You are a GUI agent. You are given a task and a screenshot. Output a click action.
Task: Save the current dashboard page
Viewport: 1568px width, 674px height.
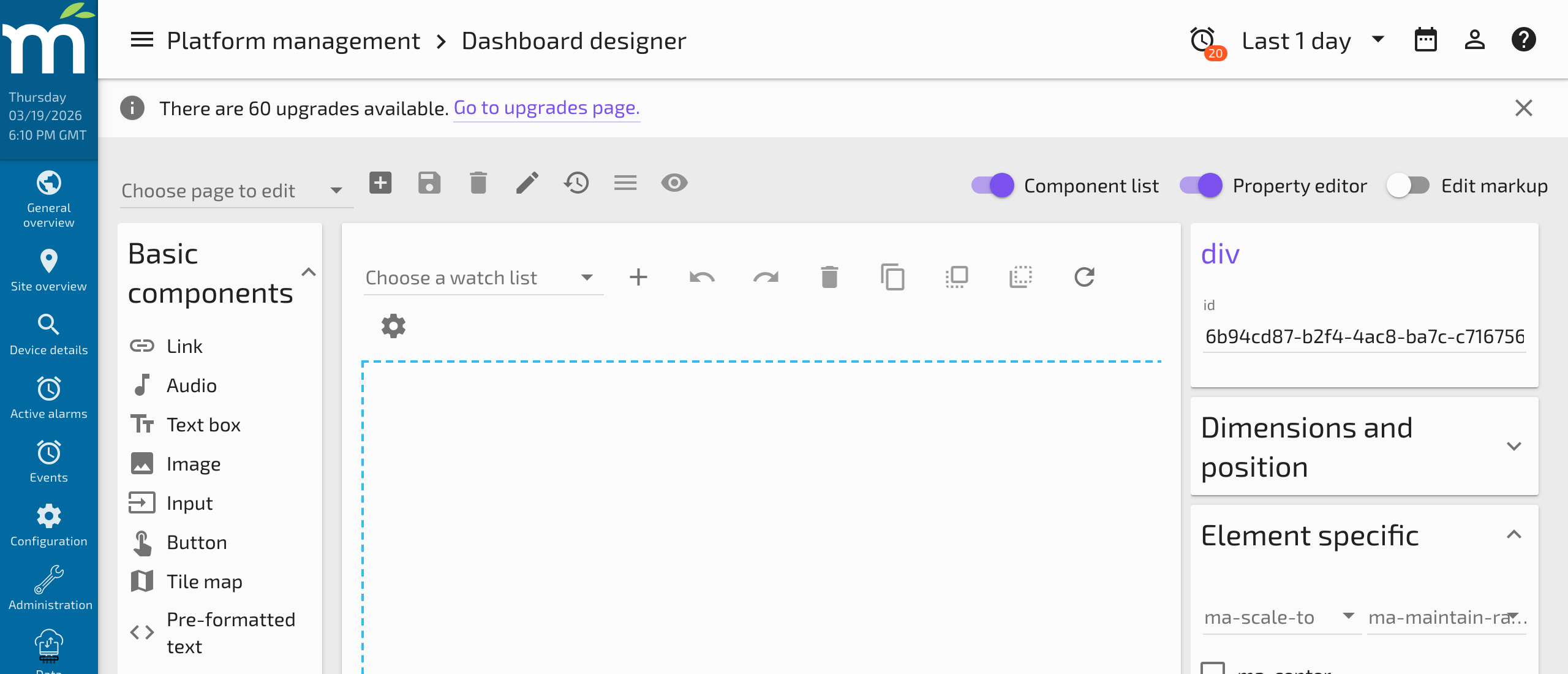[x=429, y=183]
